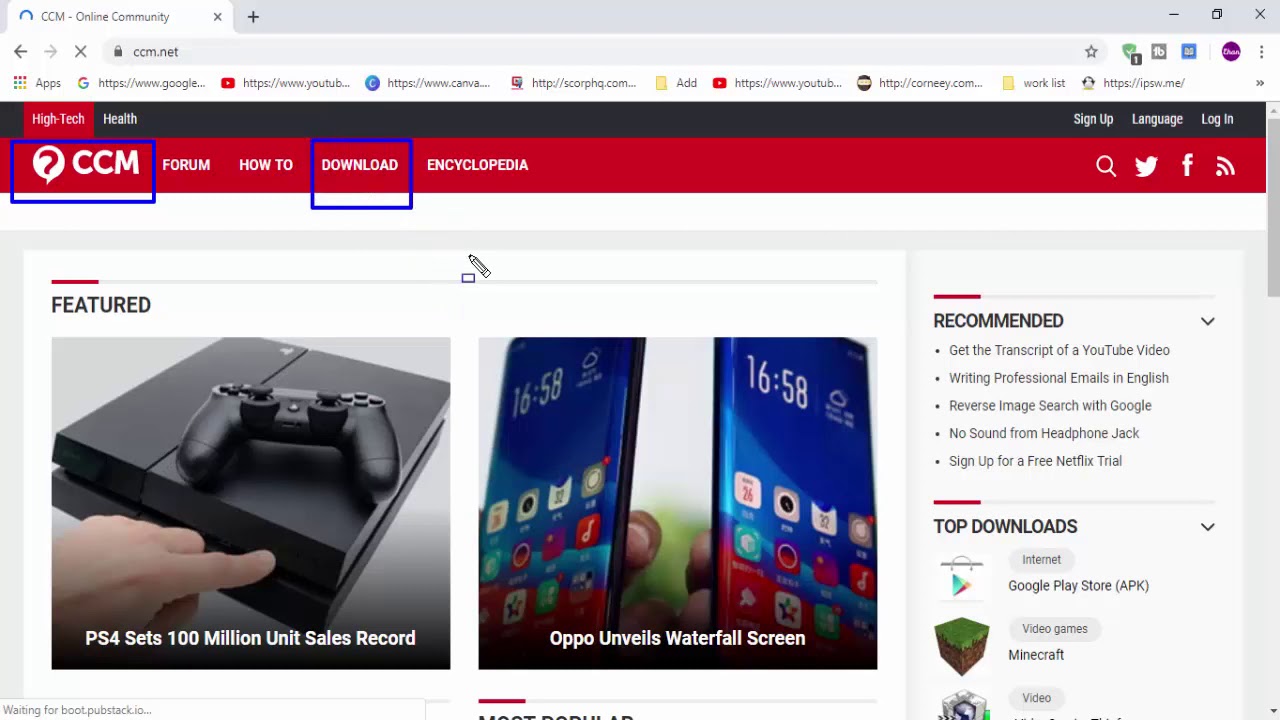Open the scorphq.com bookmark

tap(573, 83)
